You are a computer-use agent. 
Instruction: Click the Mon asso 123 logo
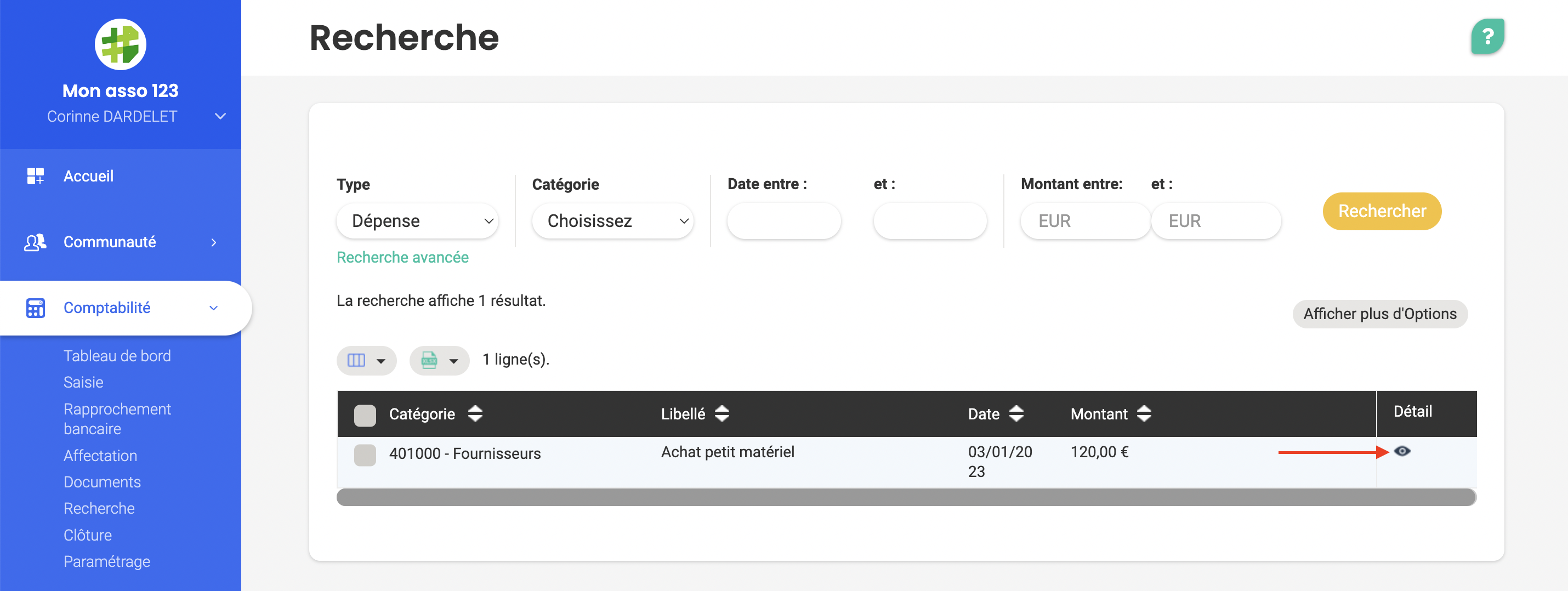click(120, 44)
